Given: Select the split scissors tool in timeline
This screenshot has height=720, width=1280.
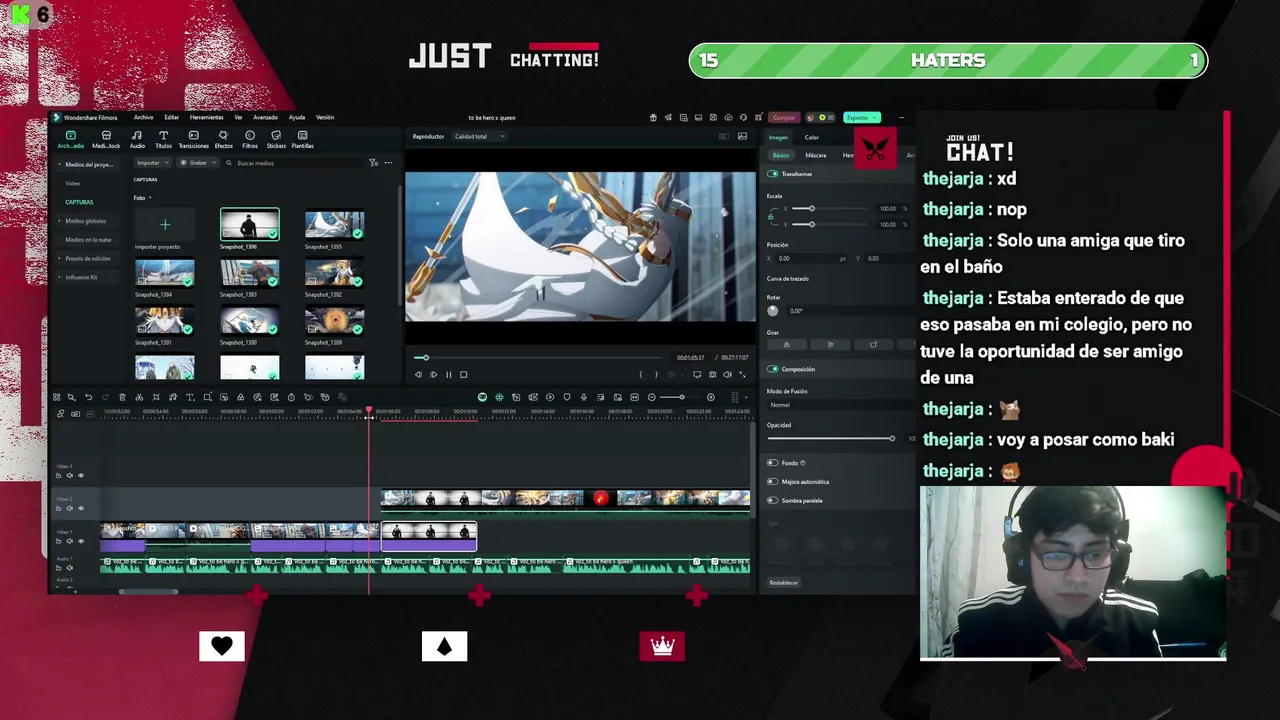Looking at the screenshot, I should tap(139, 397).
